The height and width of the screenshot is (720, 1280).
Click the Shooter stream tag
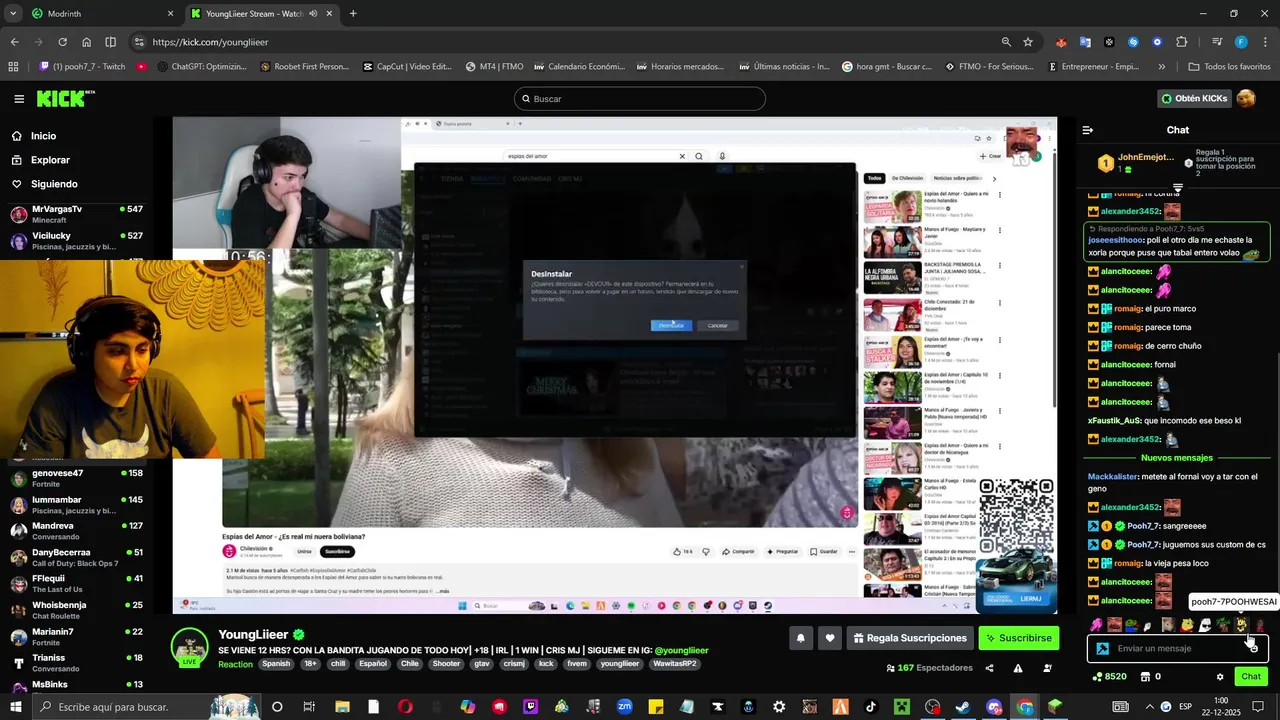click(x=446, y=664)
